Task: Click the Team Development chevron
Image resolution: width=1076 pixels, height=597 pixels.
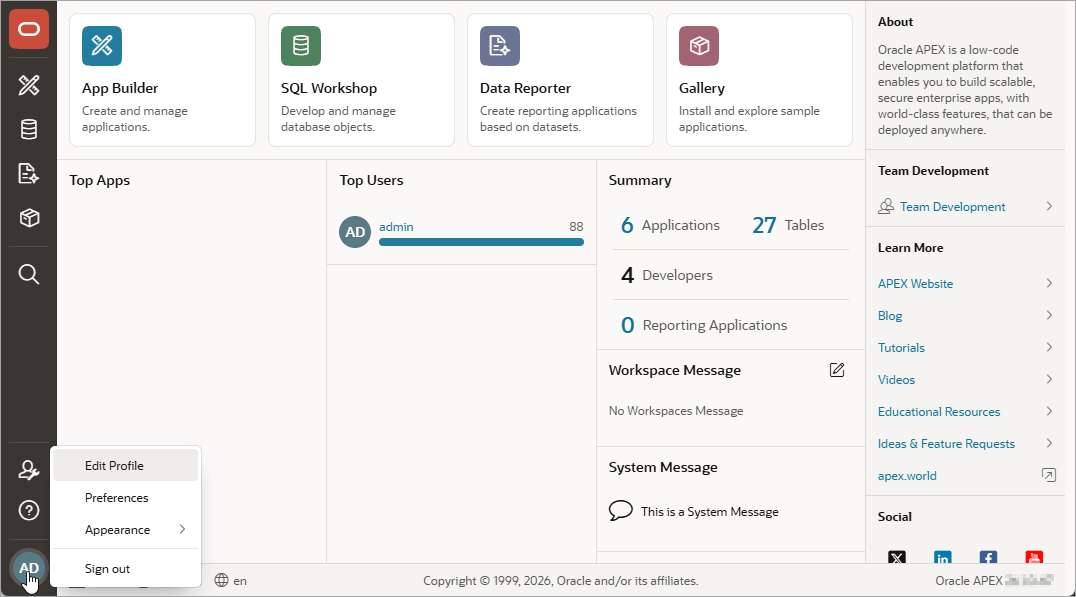Action: [x=1049, y=206]
